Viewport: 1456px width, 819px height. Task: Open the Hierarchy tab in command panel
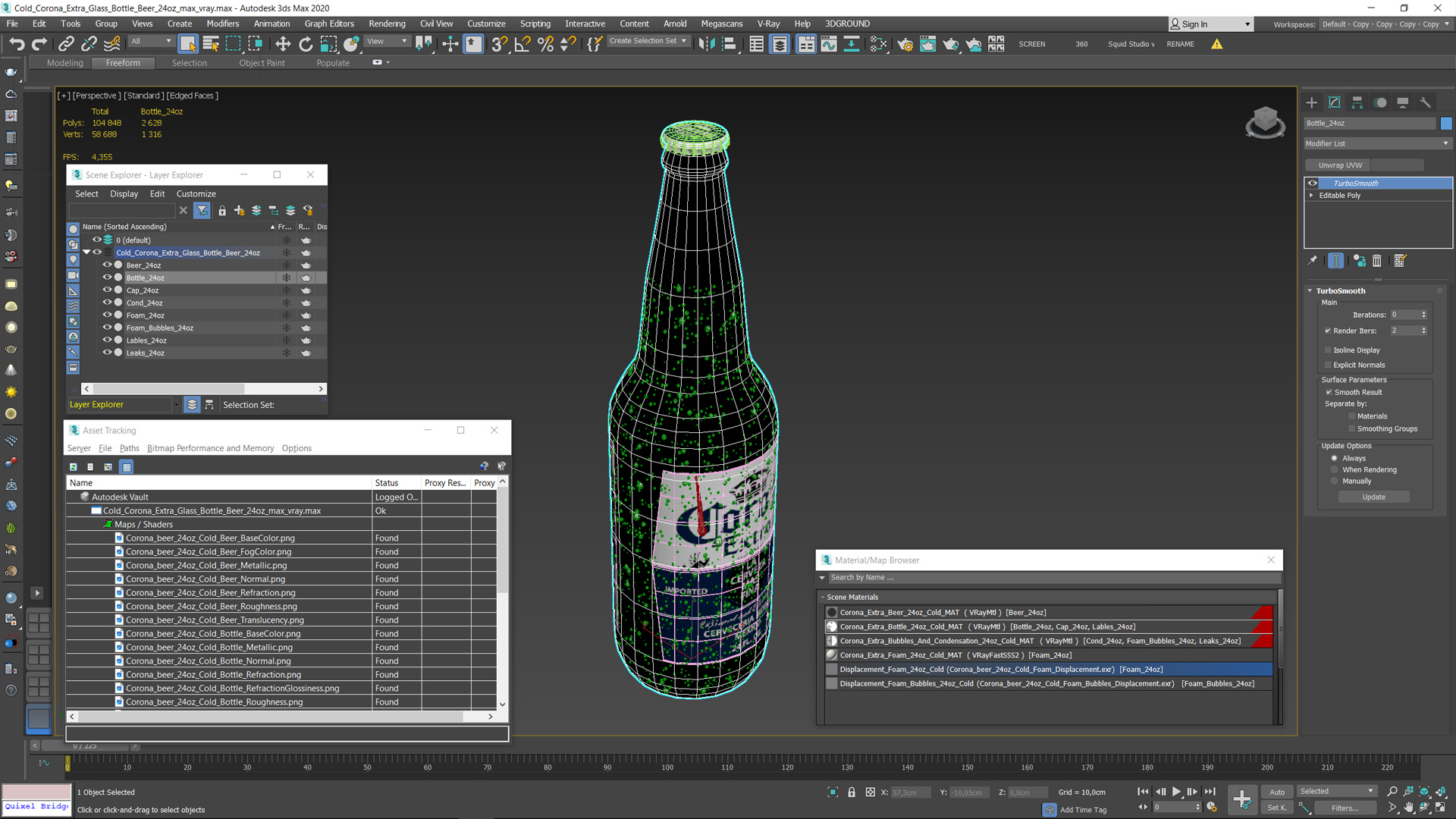[x=1357, y=102]
